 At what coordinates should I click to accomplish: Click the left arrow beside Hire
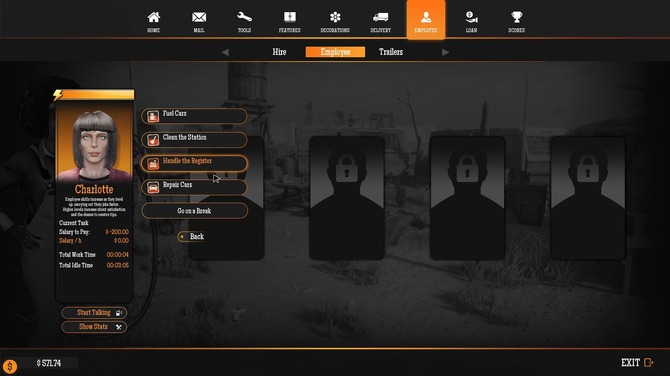[x=225, y=52]
